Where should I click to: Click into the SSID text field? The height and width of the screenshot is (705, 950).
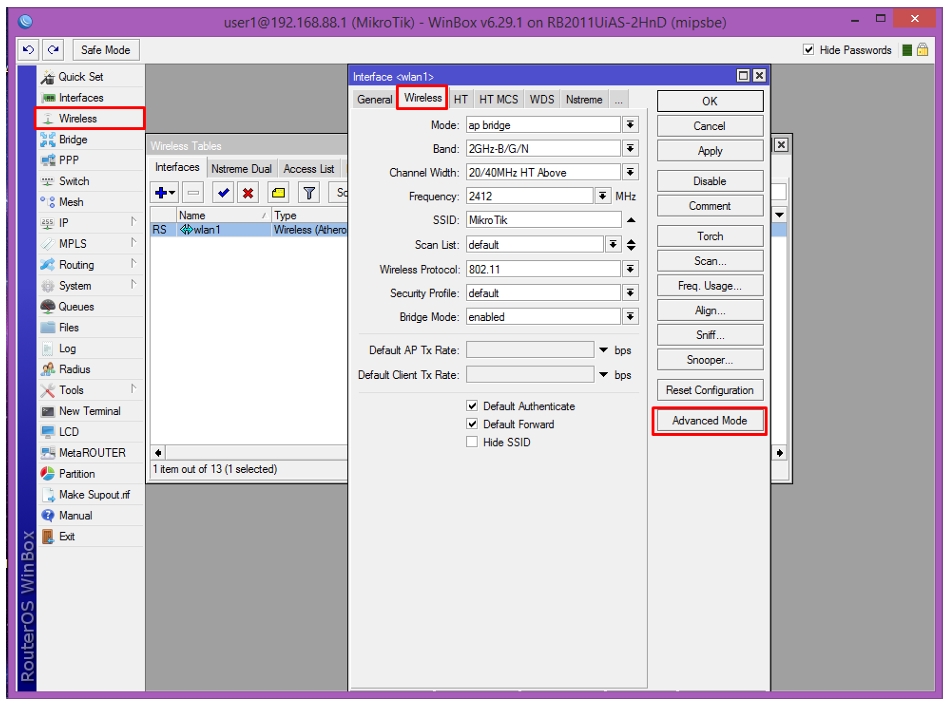pos(543,220)
